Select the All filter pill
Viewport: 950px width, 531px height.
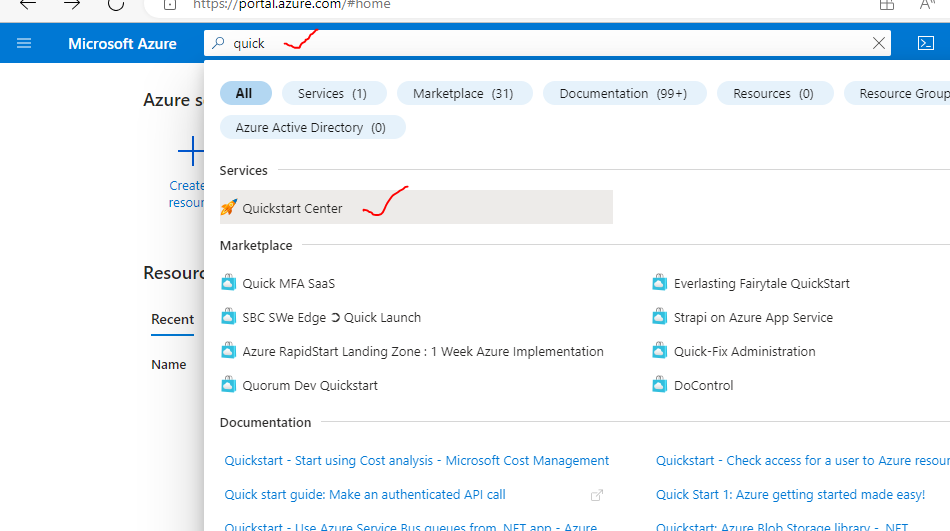[244, 93]
